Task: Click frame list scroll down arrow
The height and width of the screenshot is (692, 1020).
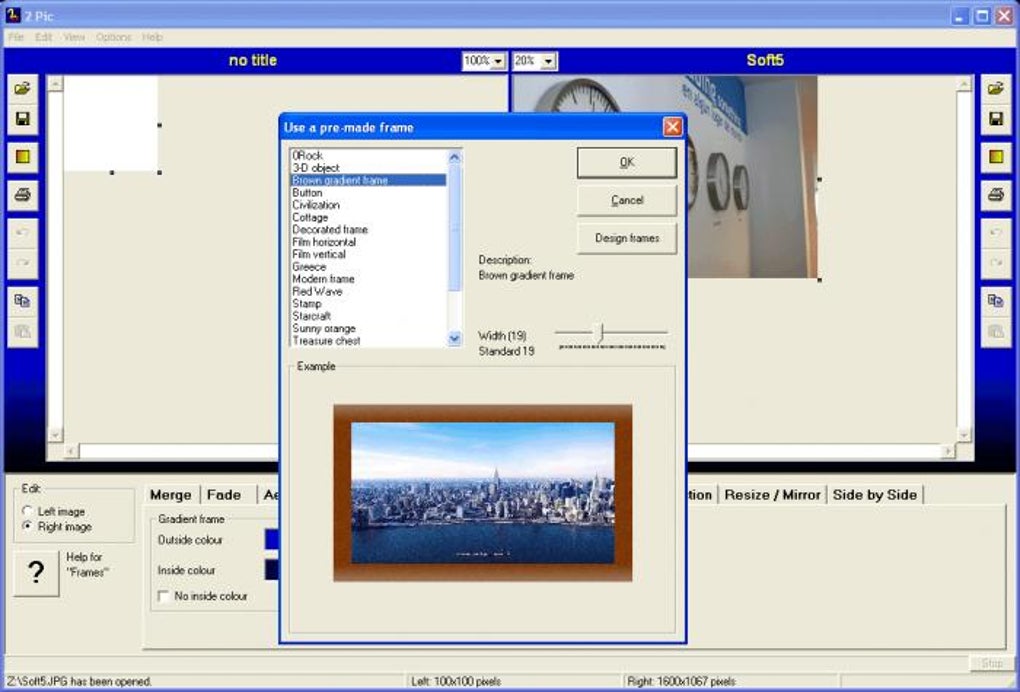Action: point(454,338)
